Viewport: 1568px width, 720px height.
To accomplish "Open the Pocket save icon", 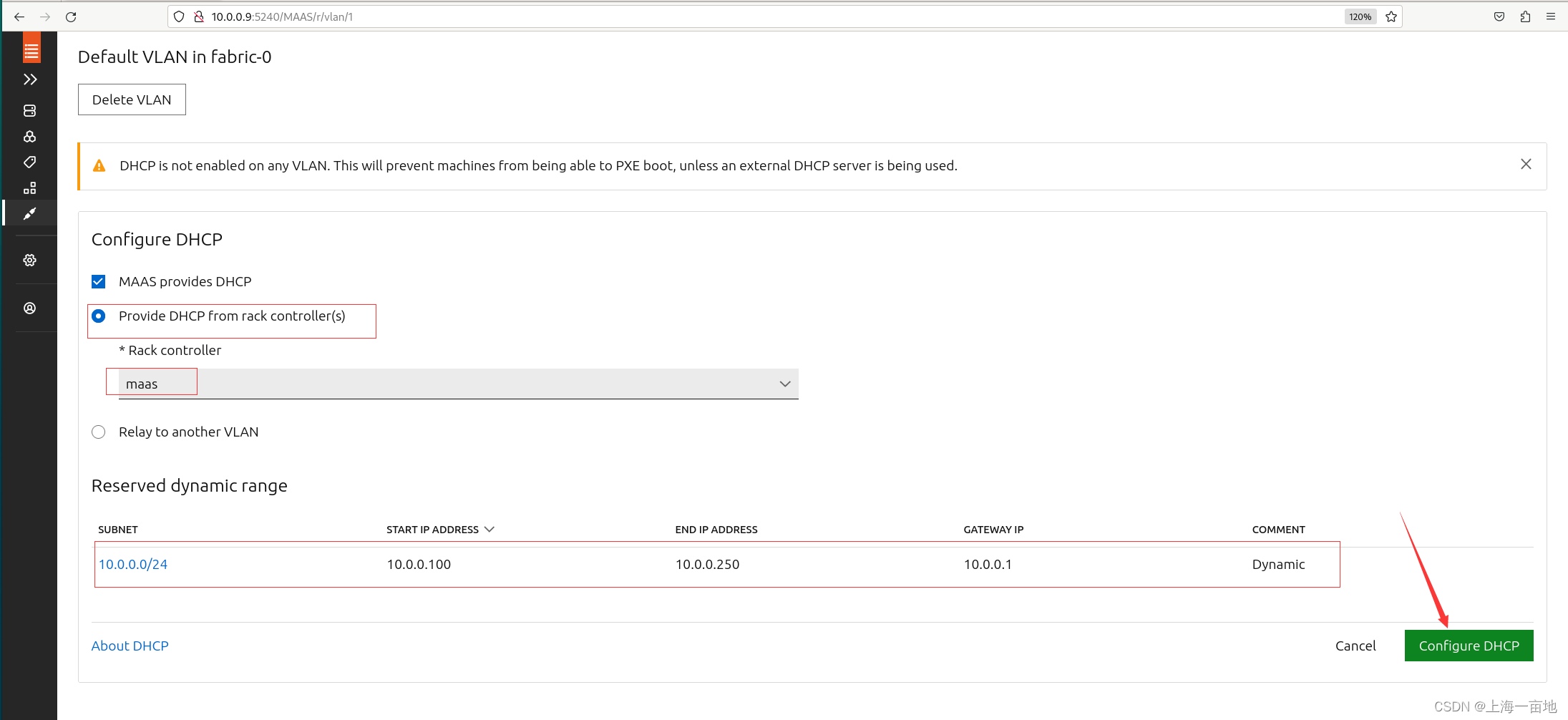I will click(x=1499, y=16).
